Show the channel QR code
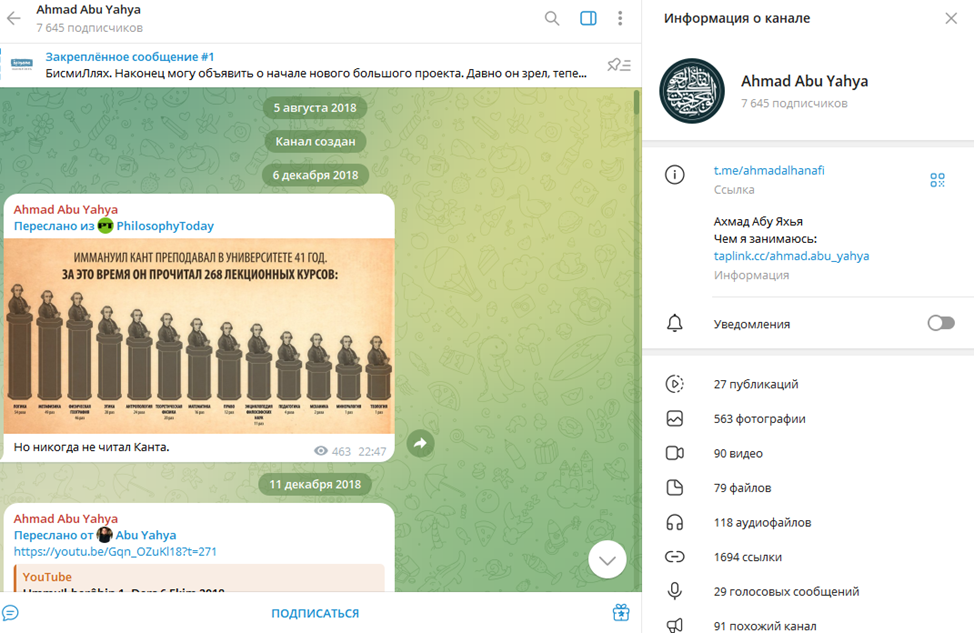Image resolution: width=974 pixels, height=633 pixels. click(x=937, y=180)
